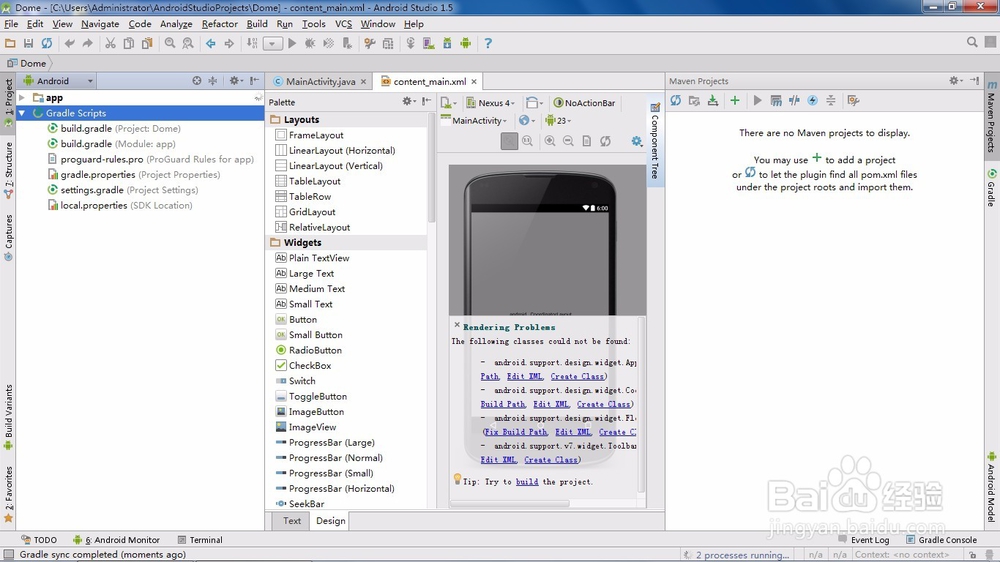The width and height of the screenshot is (1000, 562).
Task: Open the VCS menu
Action: (343, 24)
